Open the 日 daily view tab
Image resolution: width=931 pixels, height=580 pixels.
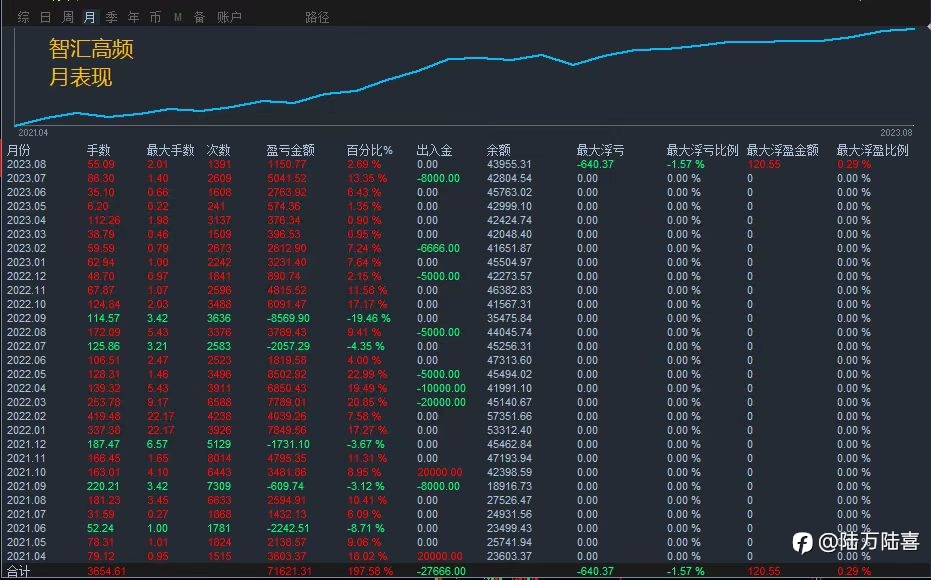tap(46, 17)
